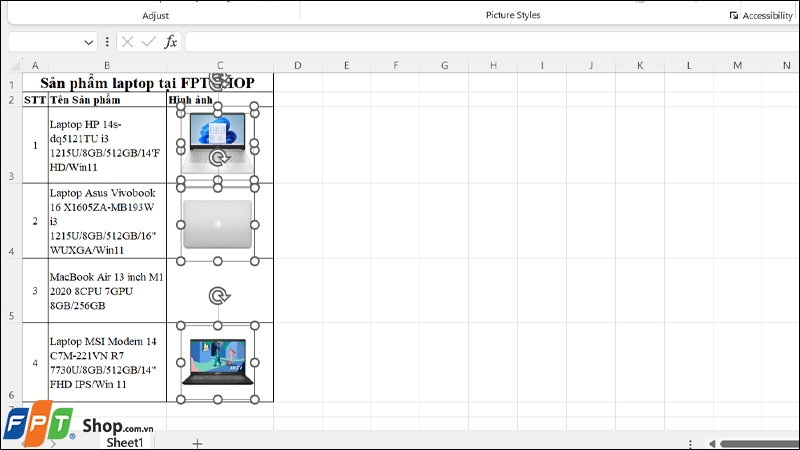Select column K header
The image size is (800, 450).
pos(640,65)
